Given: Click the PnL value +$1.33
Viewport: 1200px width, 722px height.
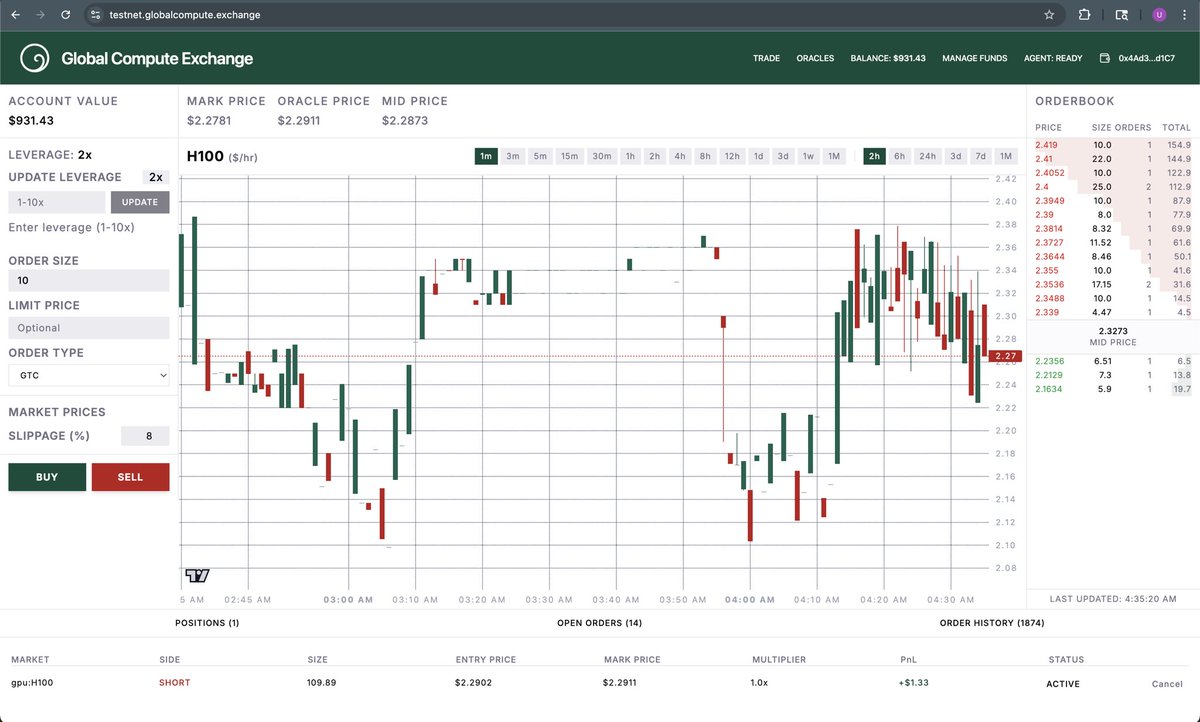Looking at the screenshot, I should (x=915, y=684).
